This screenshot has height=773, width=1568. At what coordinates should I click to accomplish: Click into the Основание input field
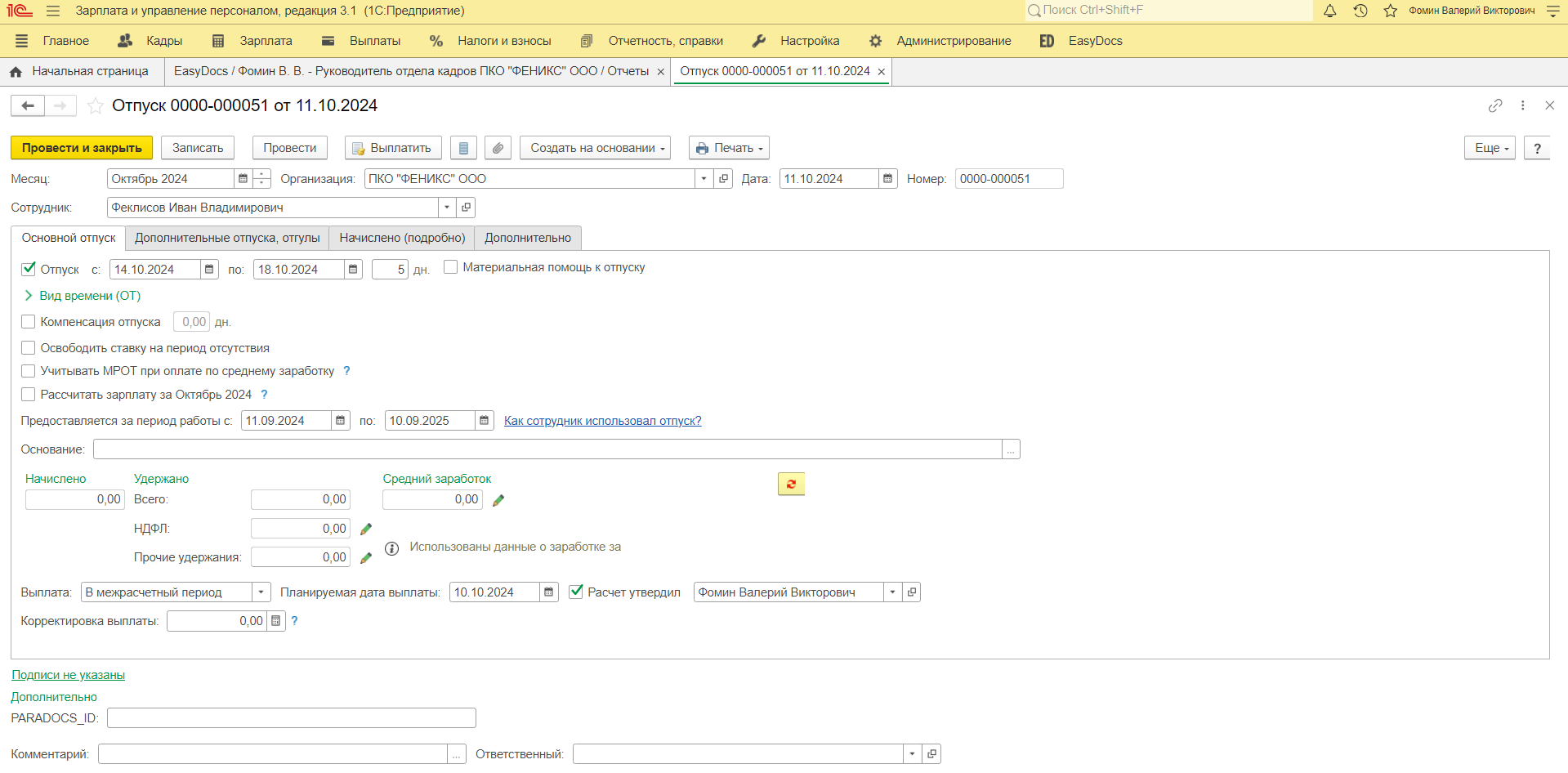(547, 449)
